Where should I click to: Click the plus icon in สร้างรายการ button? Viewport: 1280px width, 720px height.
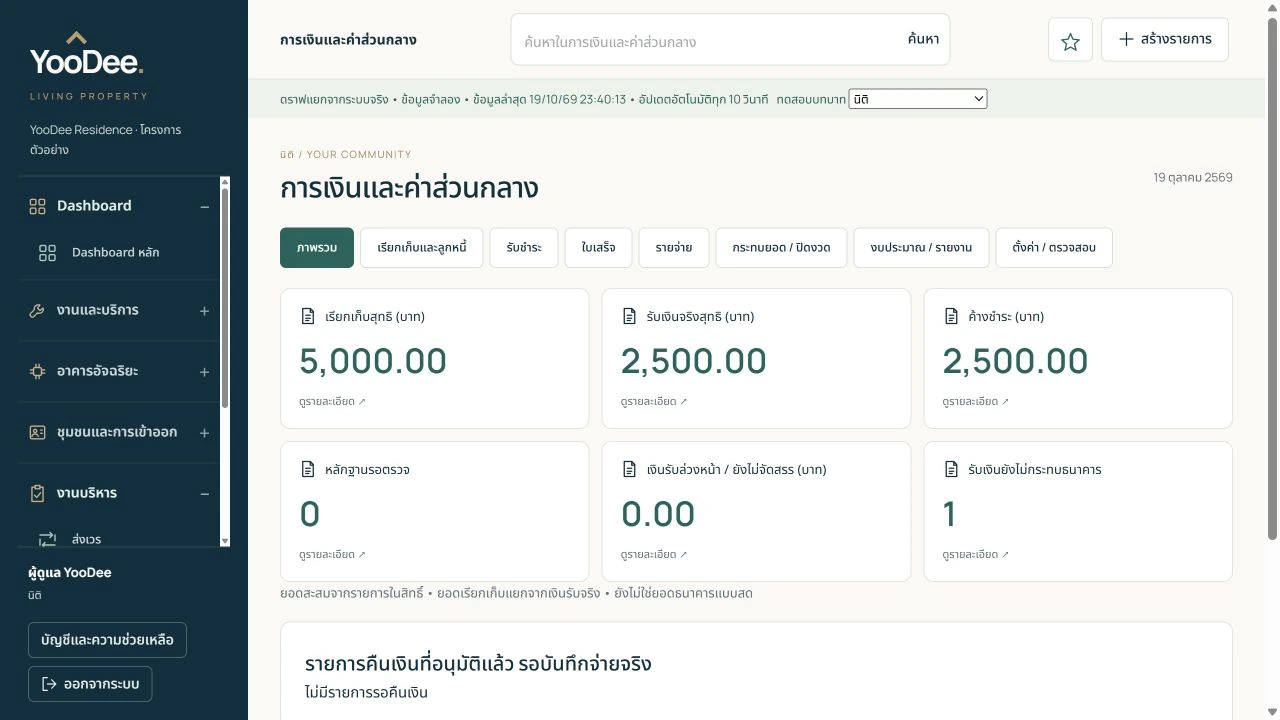1126,39
